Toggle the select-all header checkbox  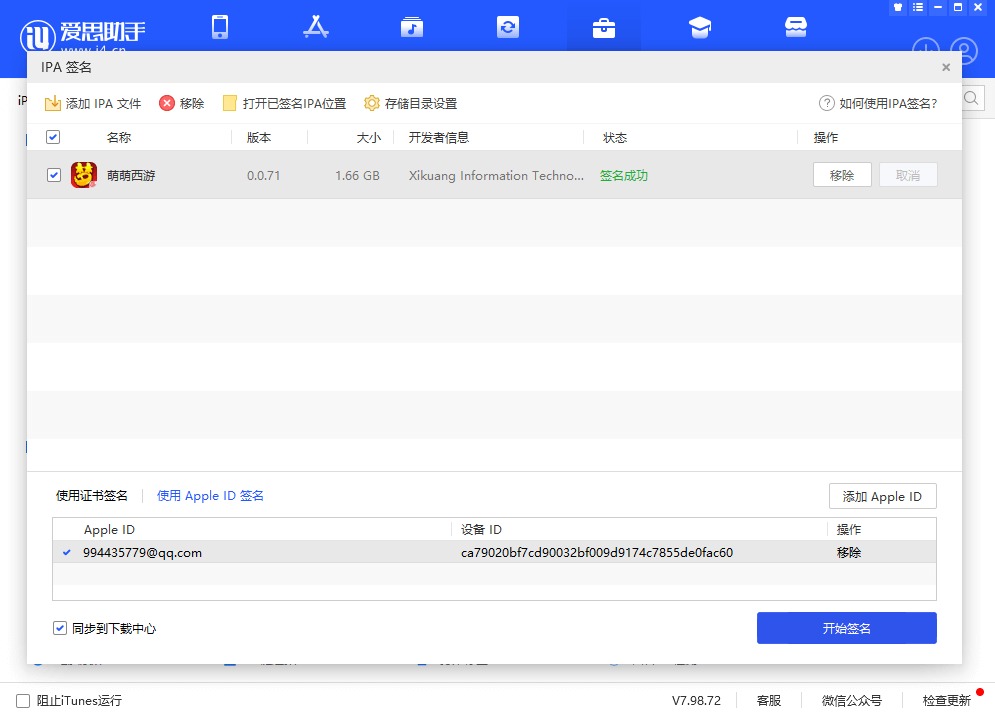click(53, 137)
